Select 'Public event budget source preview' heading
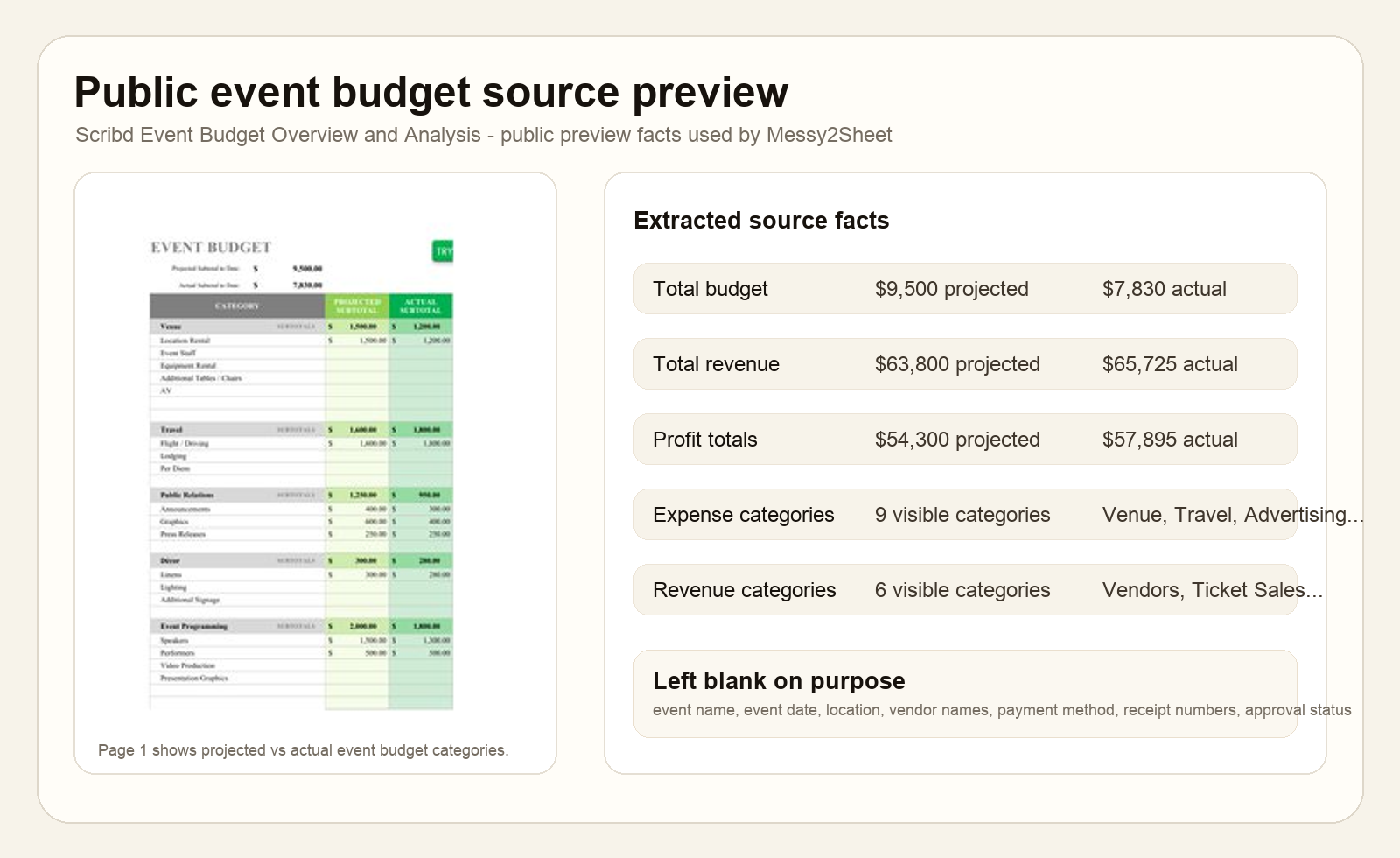1400x858 pixels. point(431,92)
